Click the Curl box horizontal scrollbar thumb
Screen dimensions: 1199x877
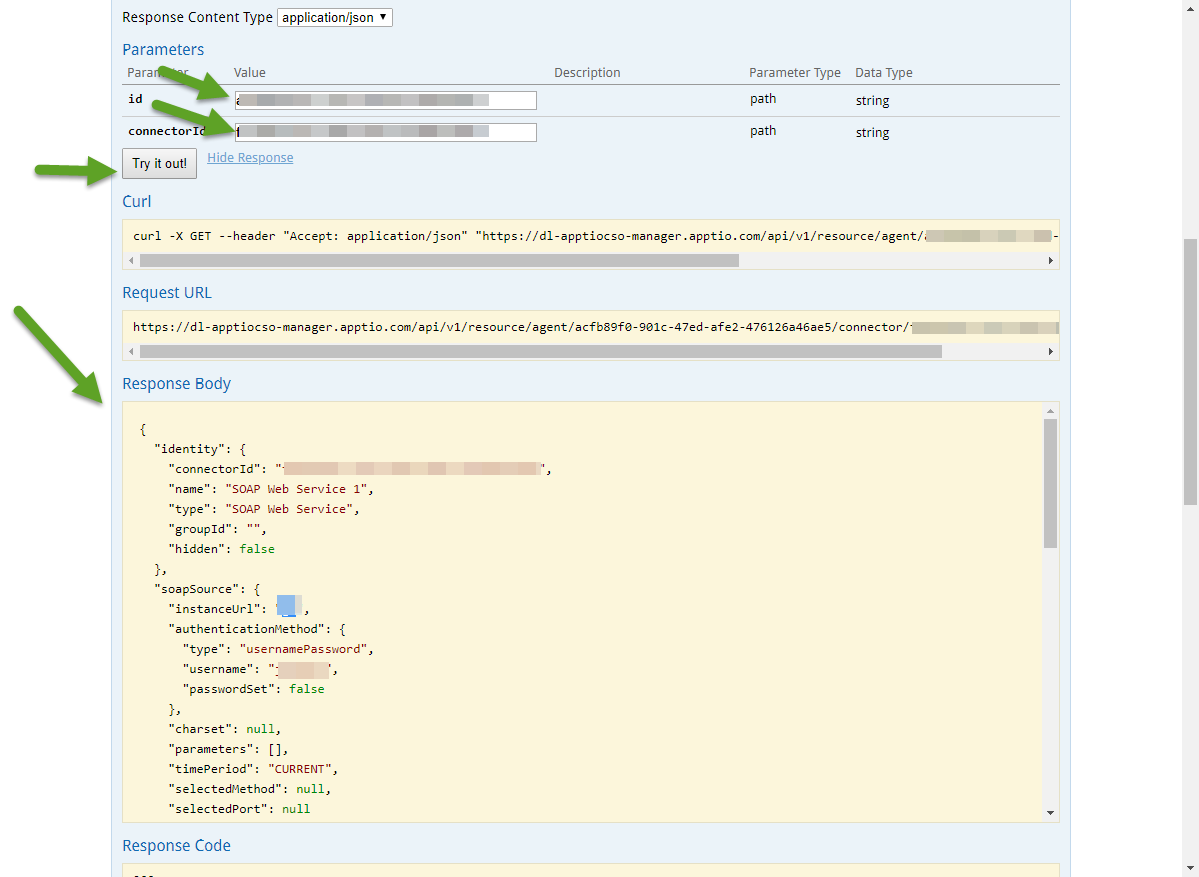(x=438, y=261)
